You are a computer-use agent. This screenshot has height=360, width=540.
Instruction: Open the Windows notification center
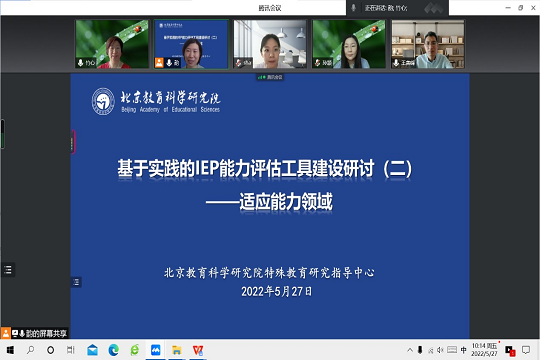526,350
